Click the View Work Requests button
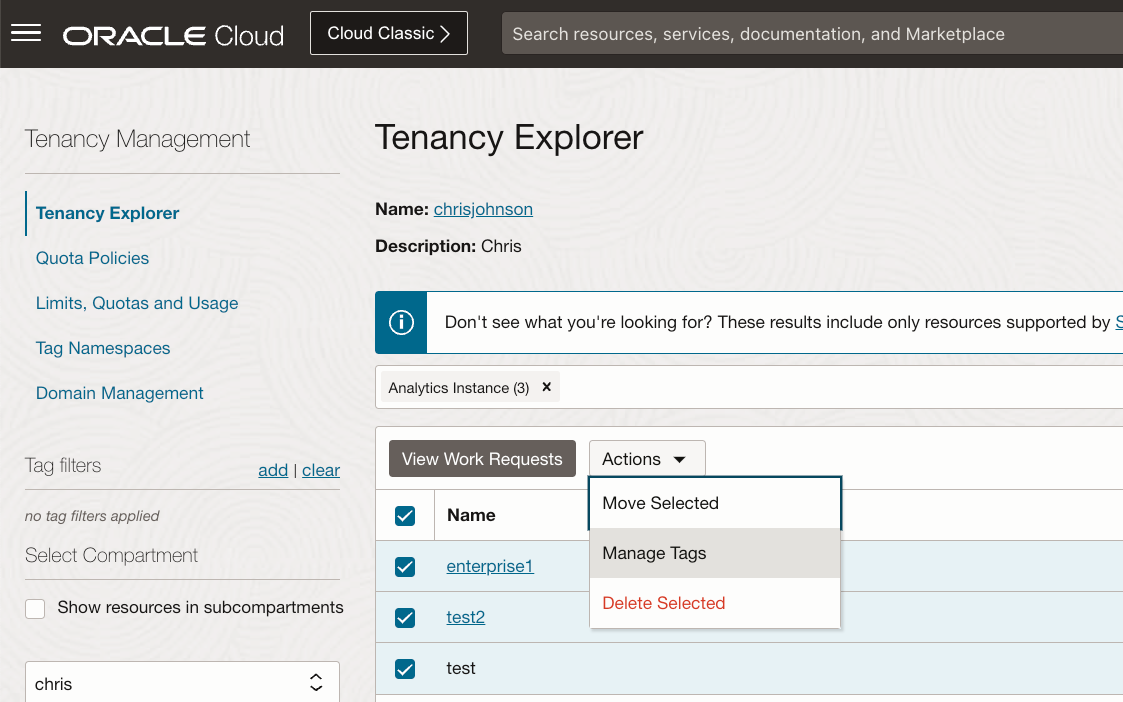 point(481,458)
